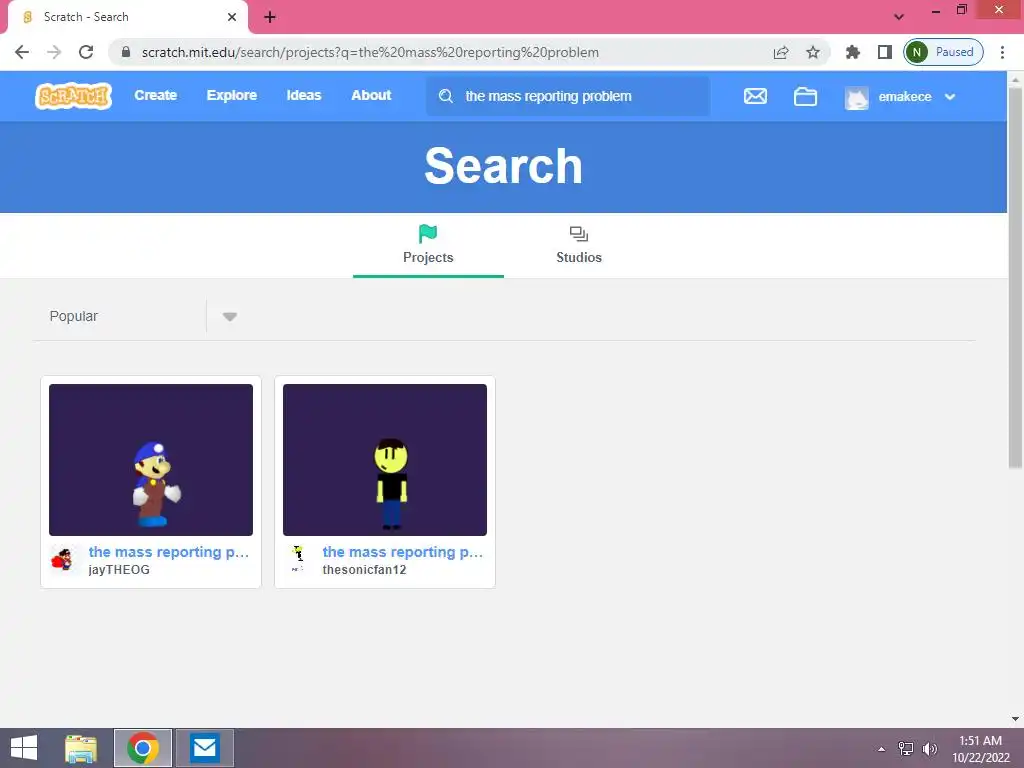
Task: Open the browser extensions puzzle icon
Action: pyautogui.click(x=852, y=52)
